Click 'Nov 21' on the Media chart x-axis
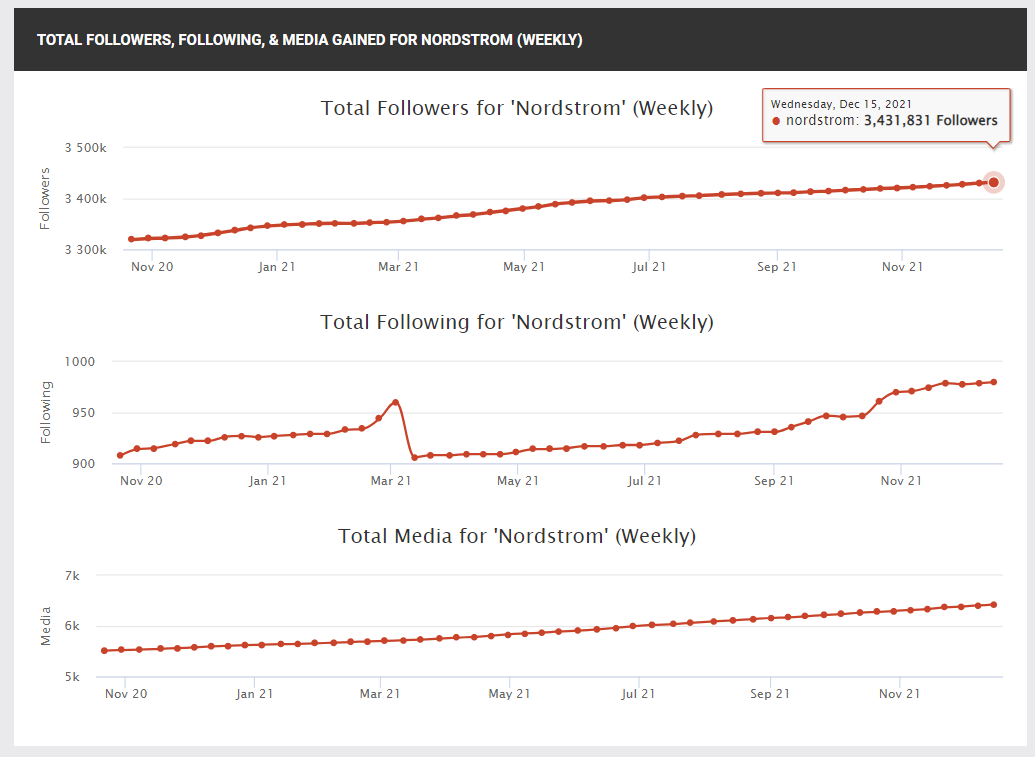 [x=899, y=694]
